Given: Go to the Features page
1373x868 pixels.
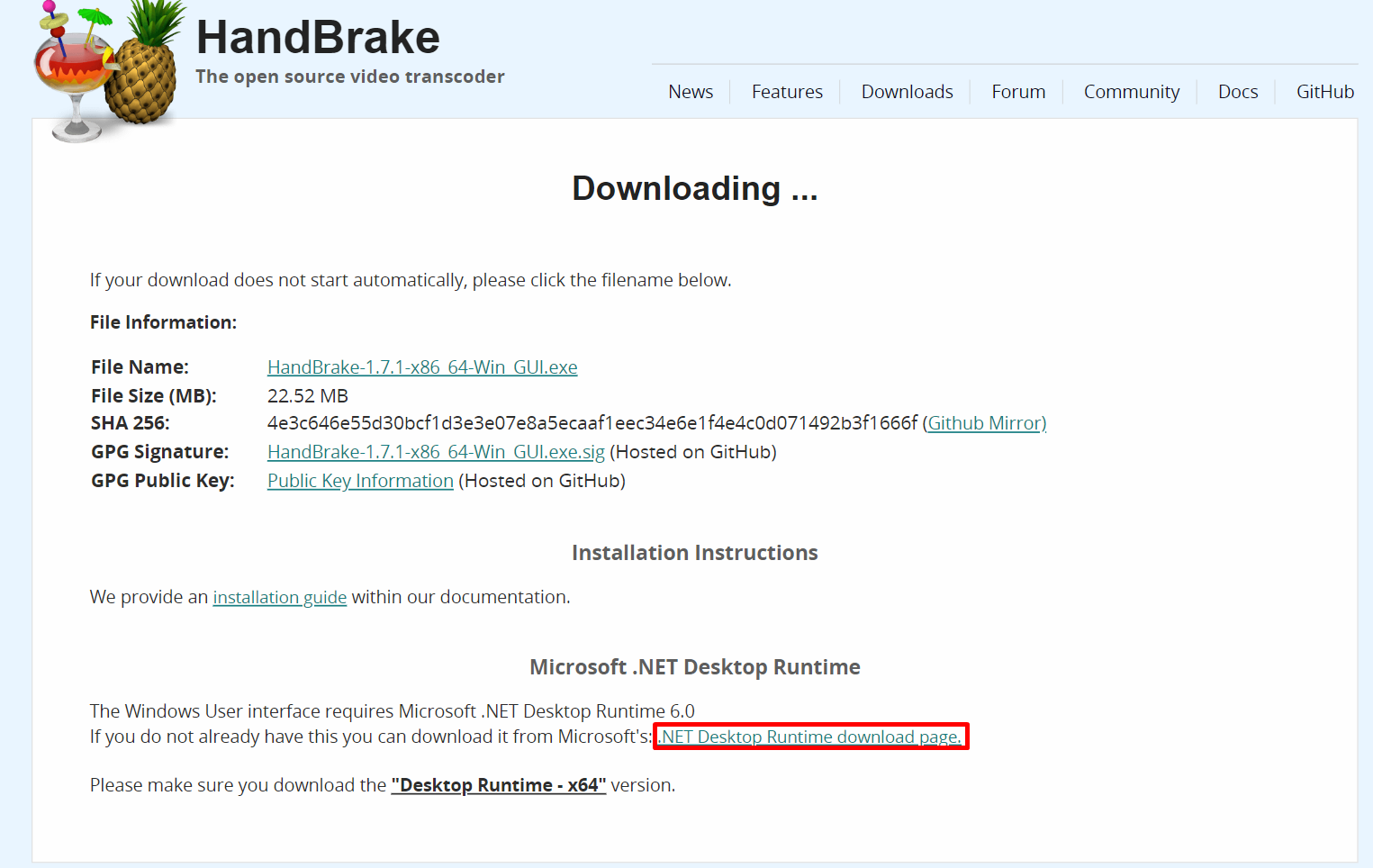Looking at the screenshot, I should (x=787, y=92).
